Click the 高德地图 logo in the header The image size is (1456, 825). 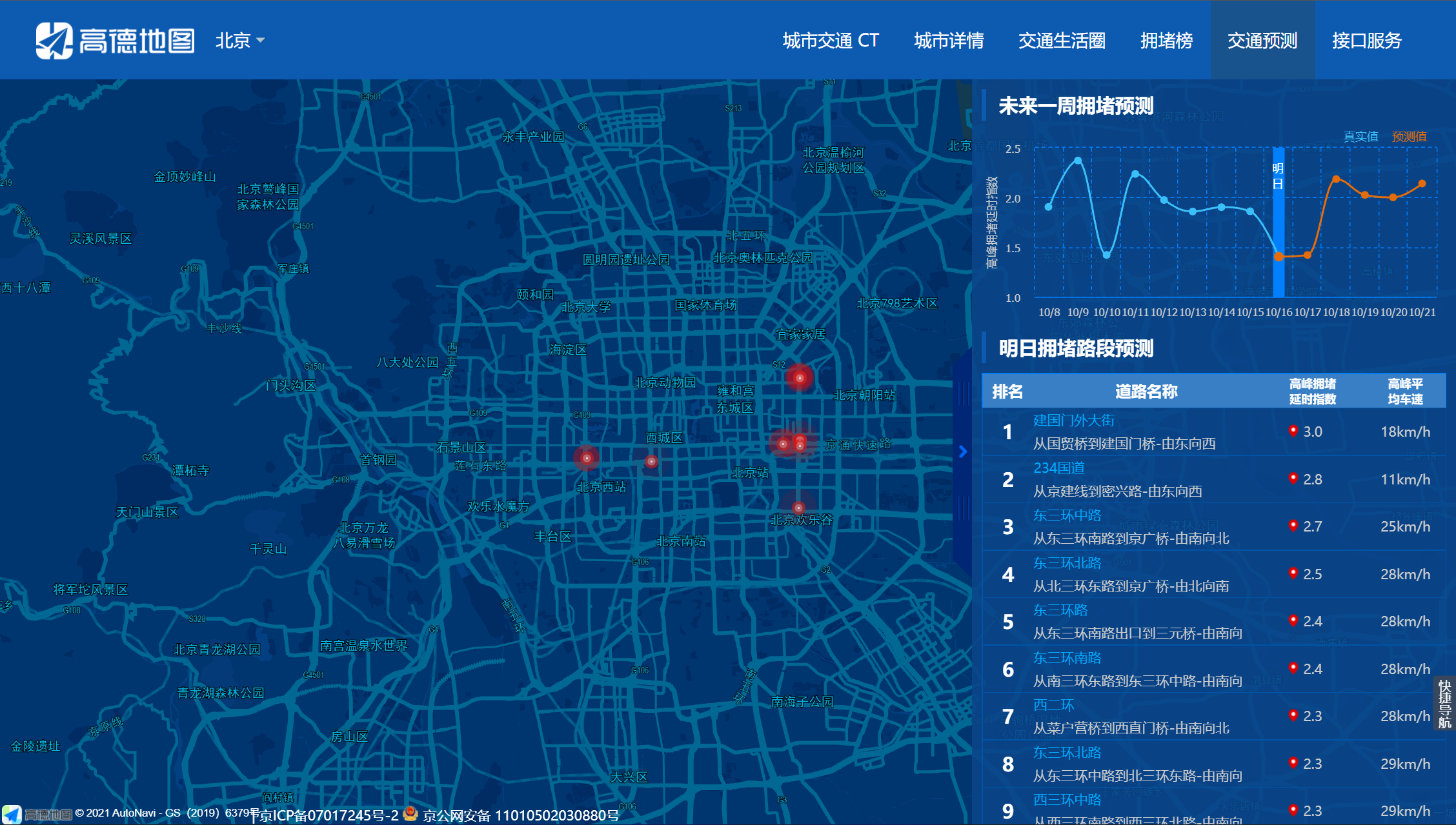[x=116, y=40]
